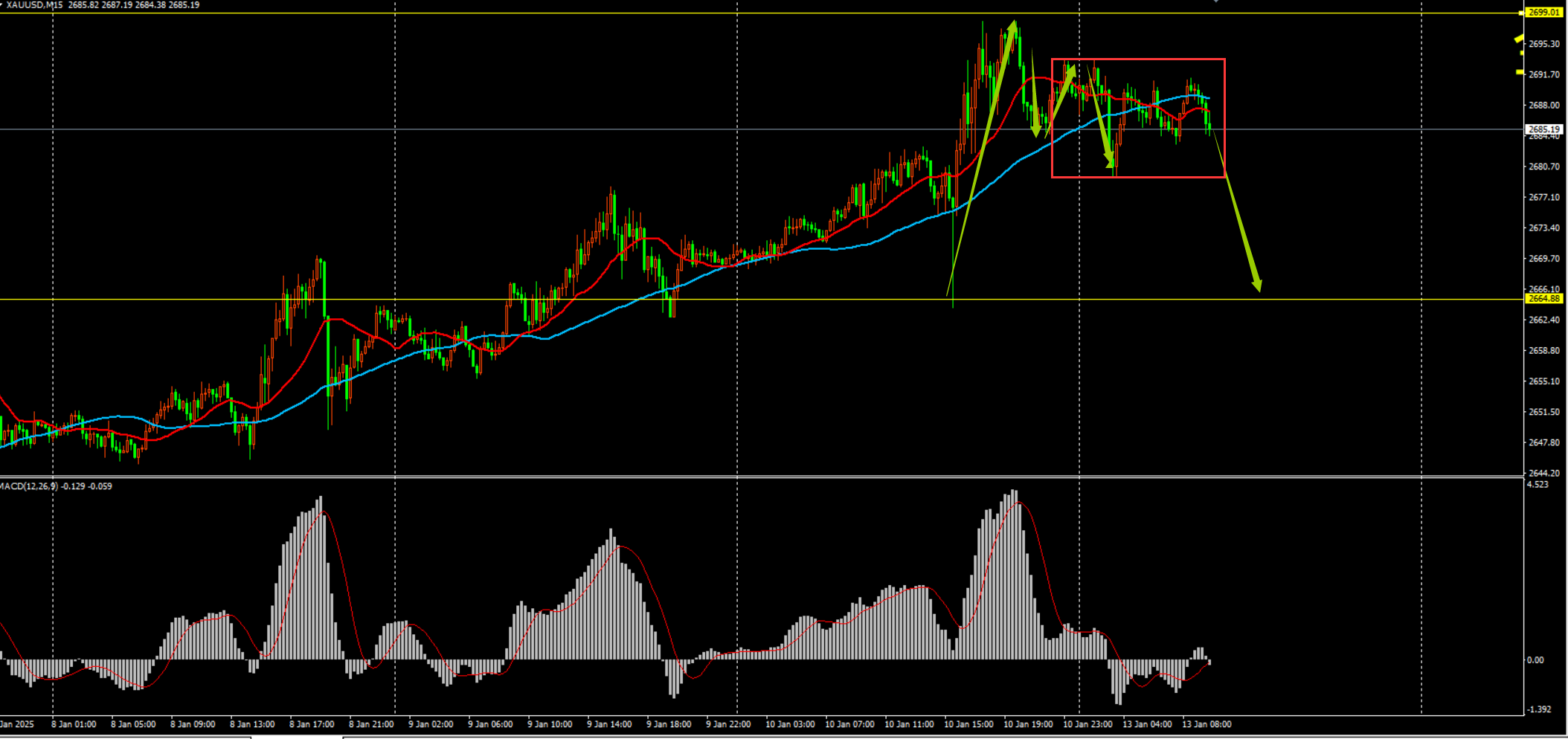Click the 2688.00 price scale value
Screen dimensions: 1568x739
(x=1544, y=106)
